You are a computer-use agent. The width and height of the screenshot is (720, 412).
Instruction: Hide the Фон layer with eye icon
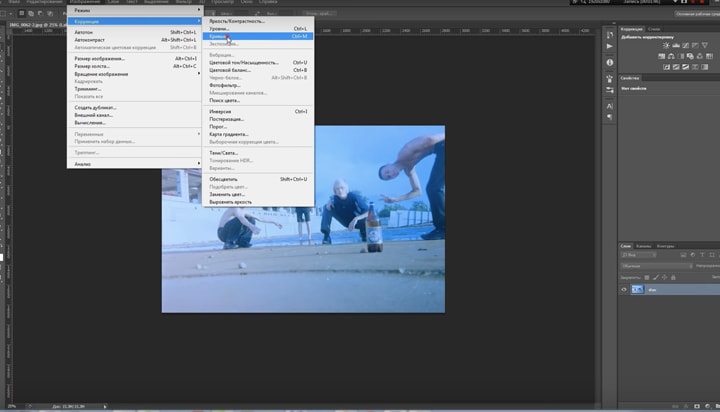(x=624, y=290)
